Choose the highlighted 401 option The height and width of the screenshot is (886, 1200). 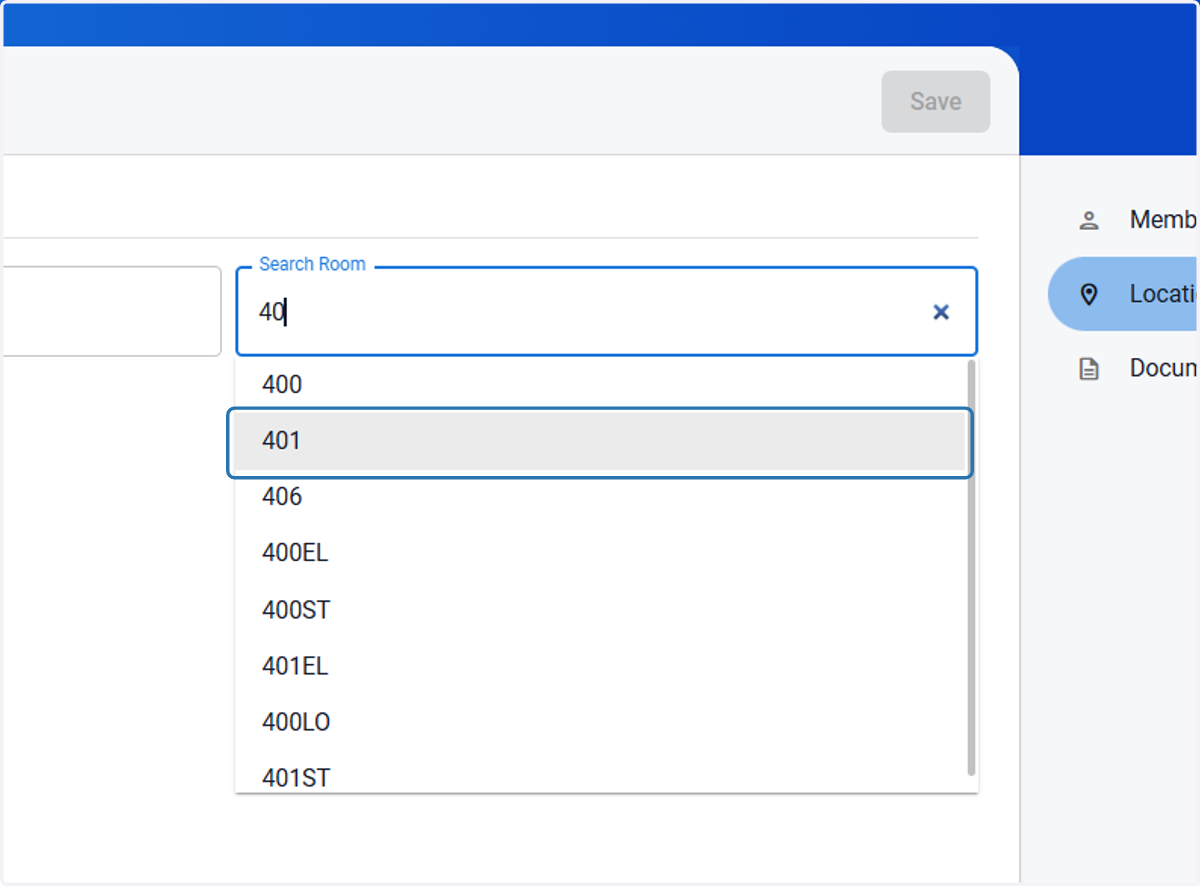click(x=600, y=441)
